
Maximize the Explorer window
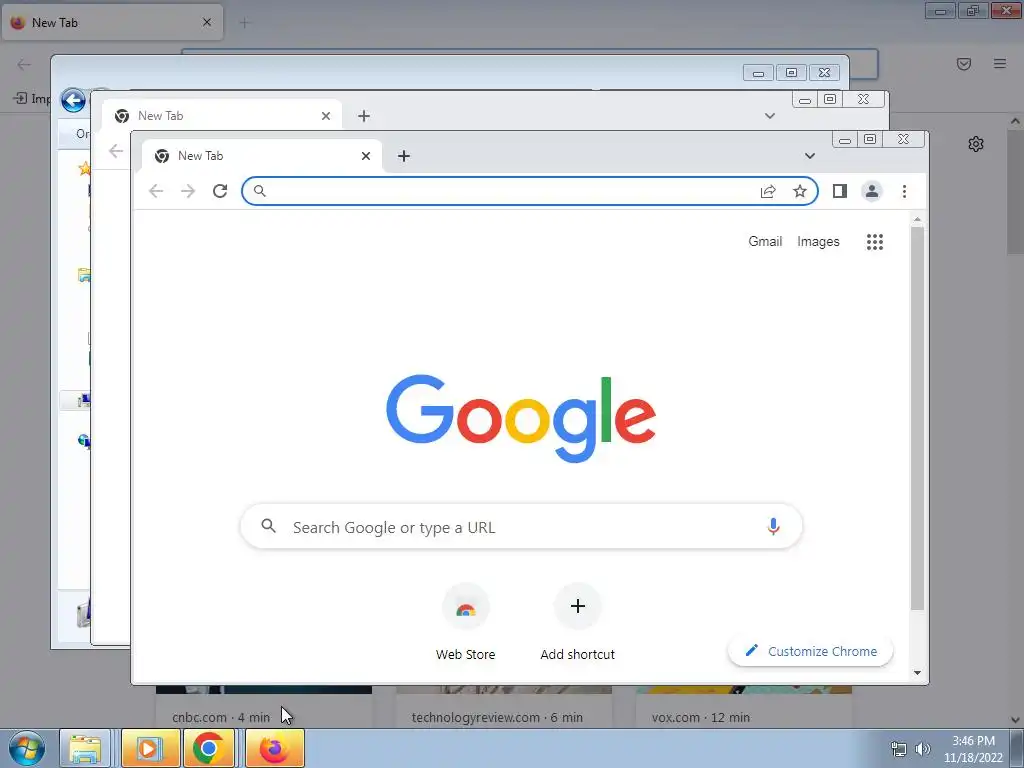pos(791,72)
